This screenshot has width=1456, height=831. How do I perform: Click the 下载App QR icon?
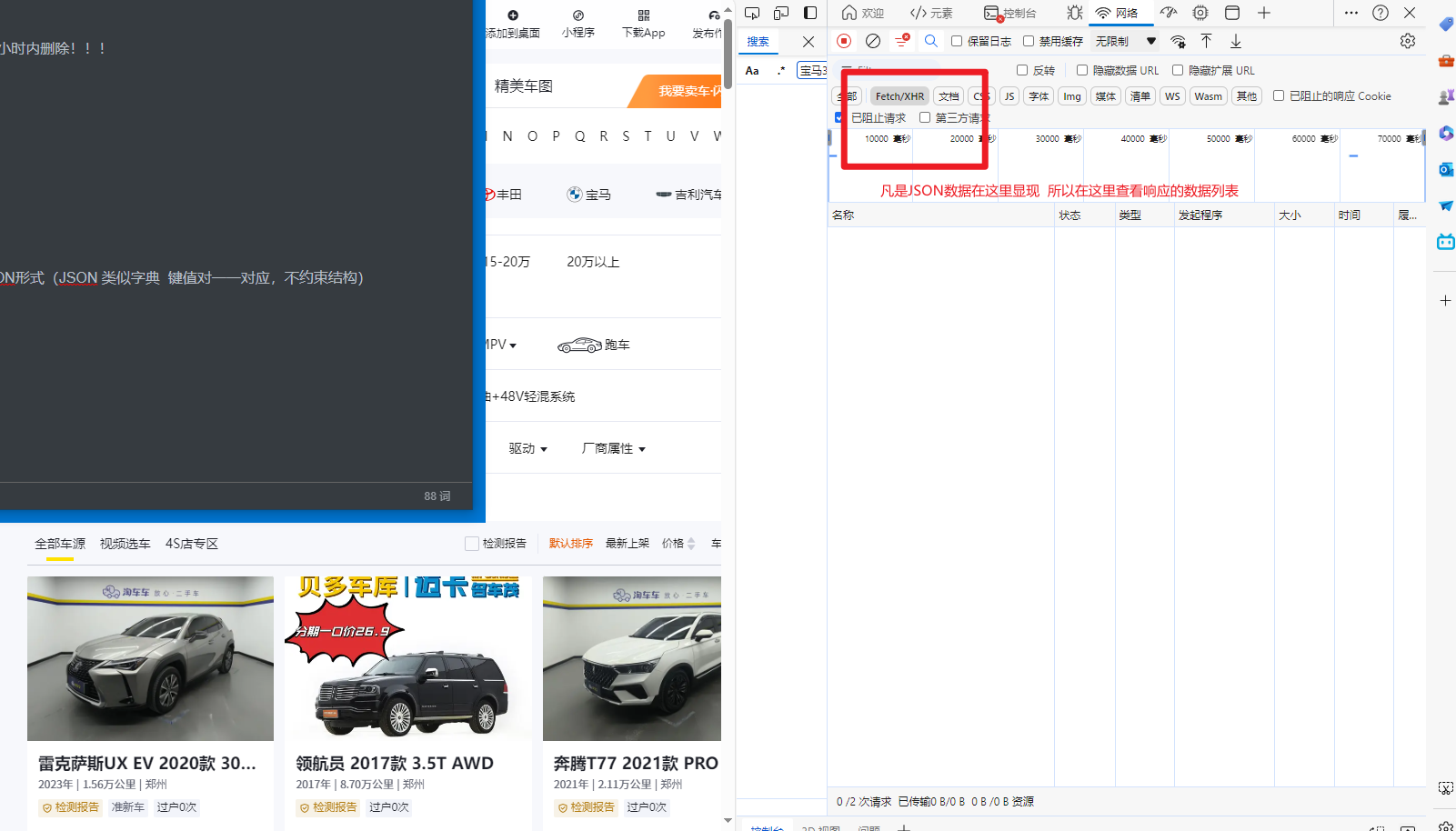click(644, 15)
